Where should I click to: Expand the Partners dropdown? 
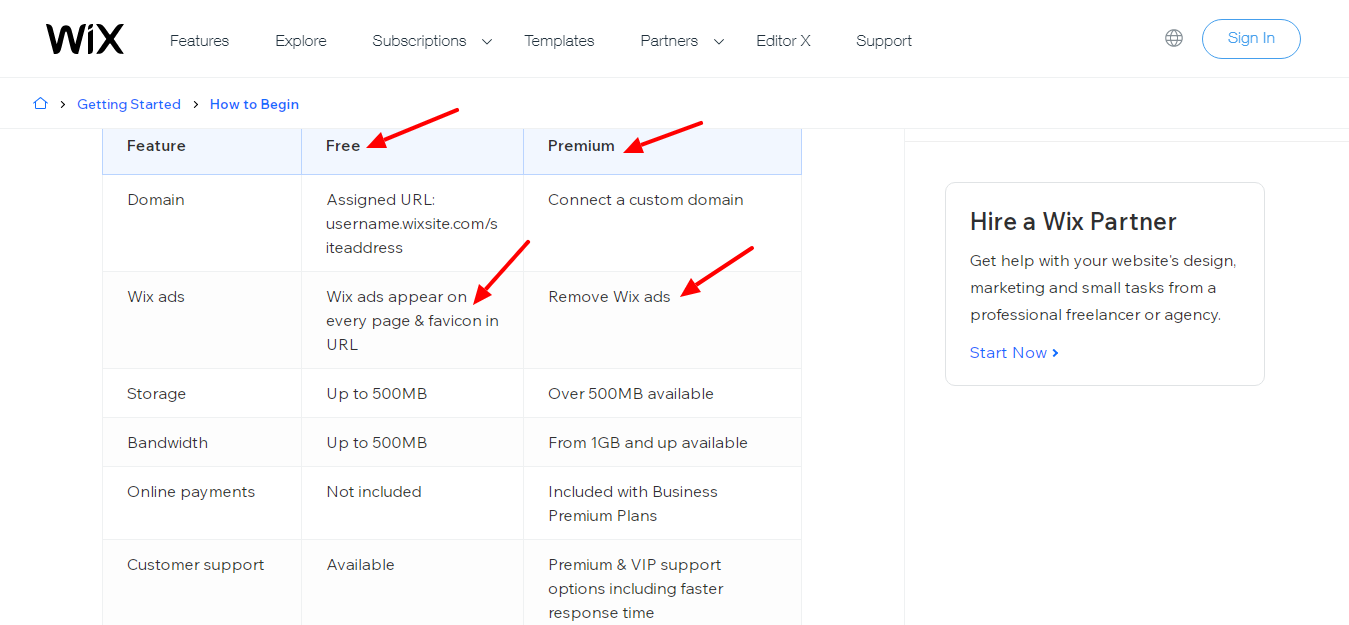(x=668, y=41)
